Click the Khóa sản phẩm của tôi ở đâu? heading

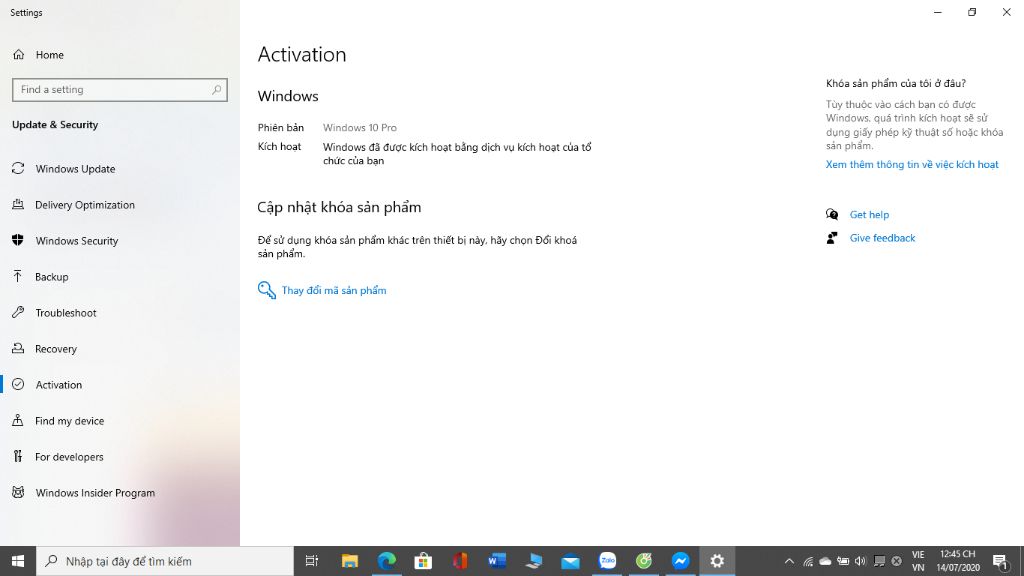pos(895,83)
